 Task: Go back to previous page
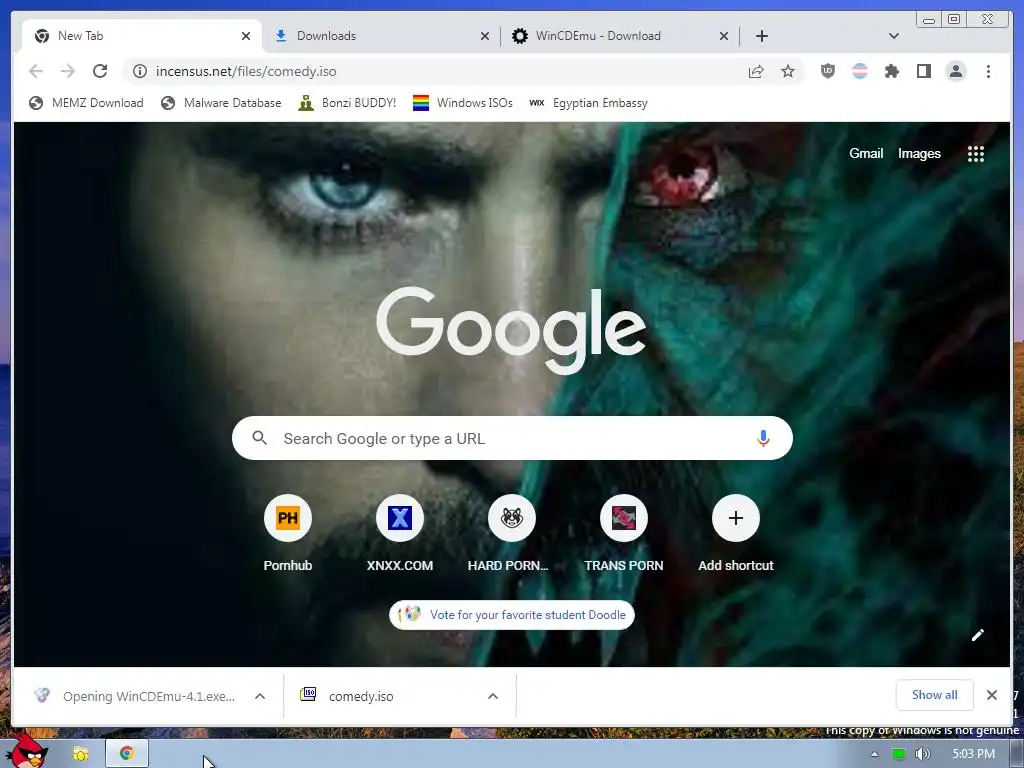pos(36,71)
